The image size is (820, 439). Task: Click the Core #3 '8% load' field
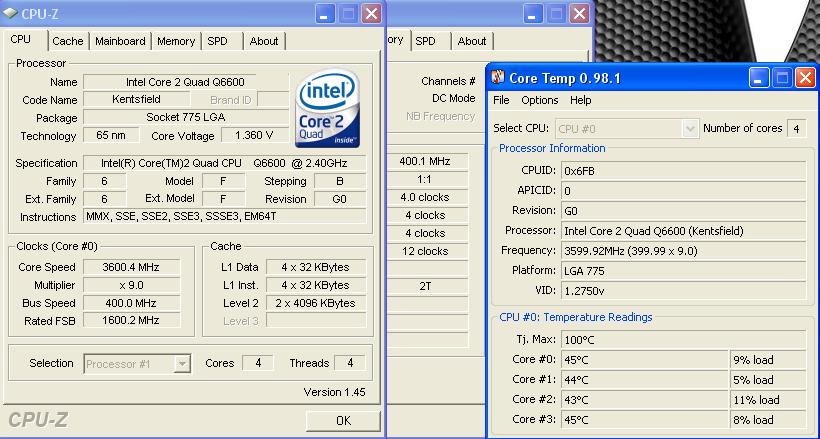coord(768,420)
